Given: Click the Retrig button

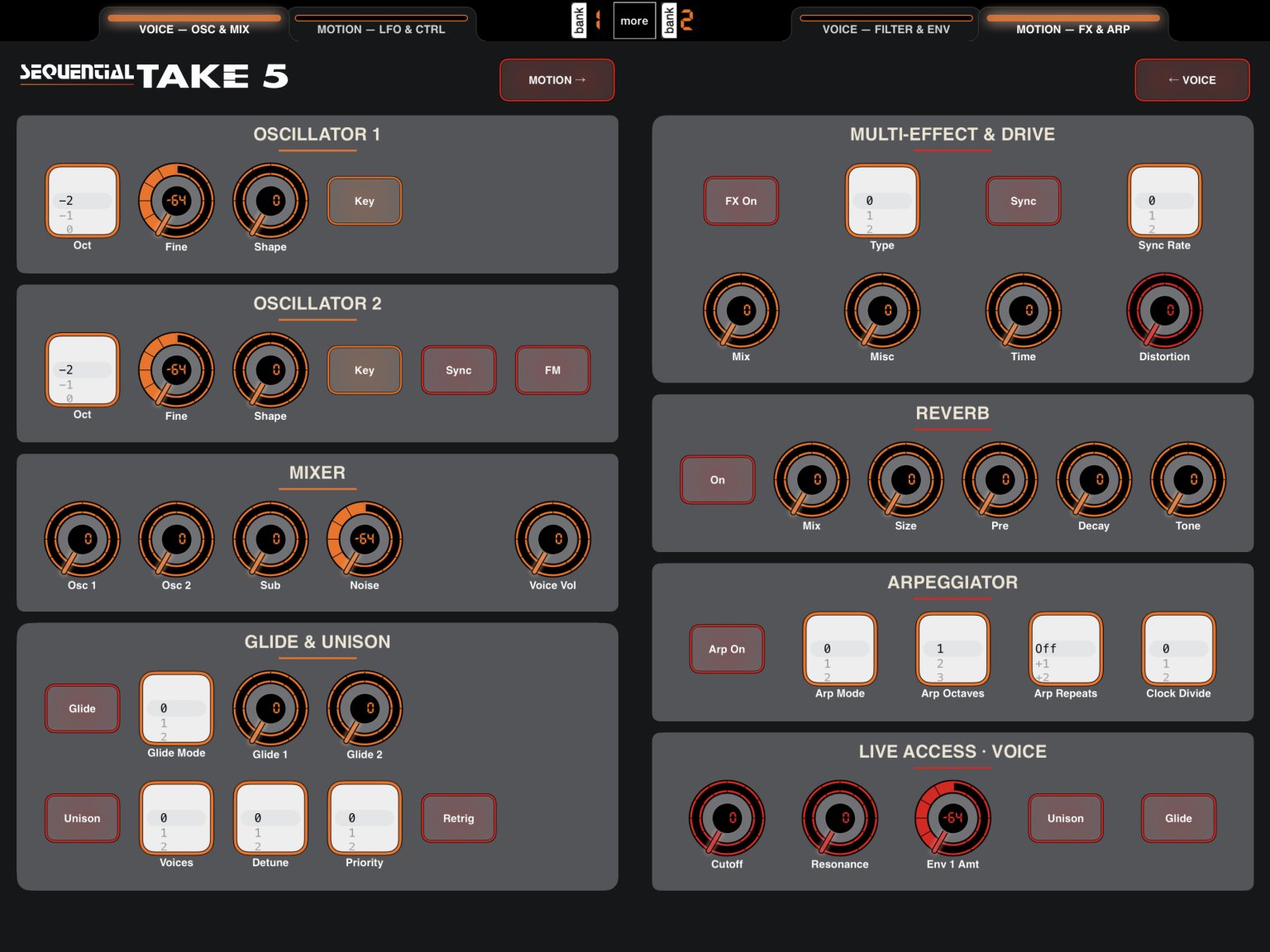Looking at the screenshot, I should tap(459, 819).
